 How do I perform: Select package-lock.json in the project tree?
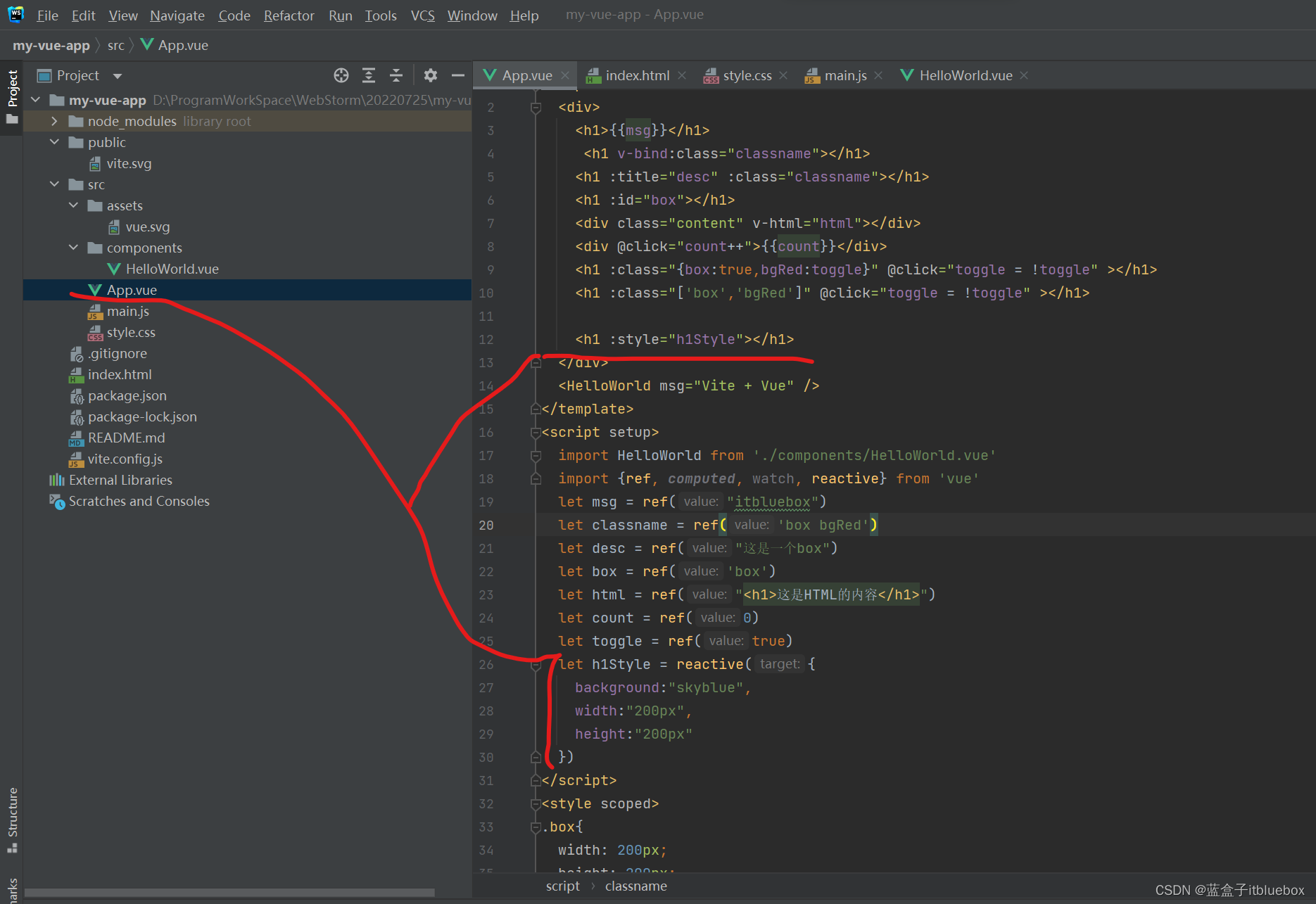click(x=142, y=416)
